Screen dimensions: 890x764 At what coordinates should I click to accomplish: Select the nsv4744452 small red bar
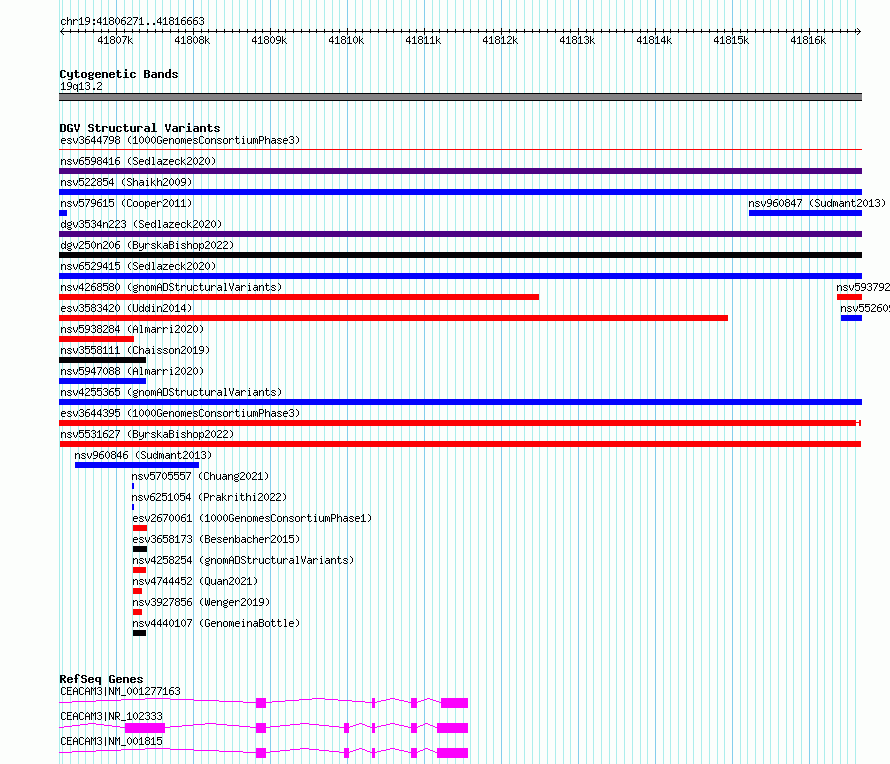tap(137, 591)
